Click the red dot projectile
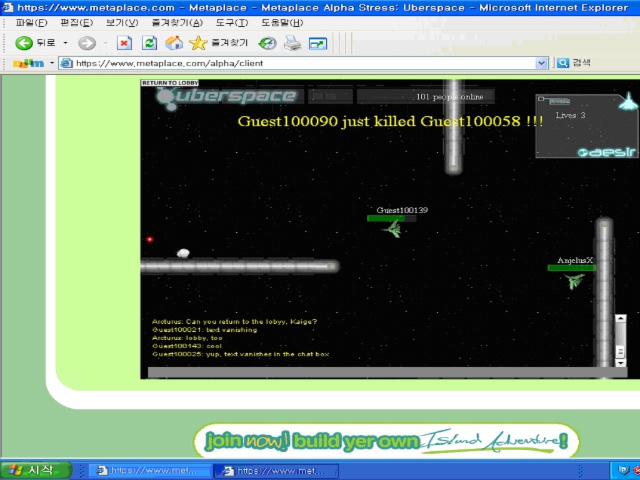 point(150,240)
